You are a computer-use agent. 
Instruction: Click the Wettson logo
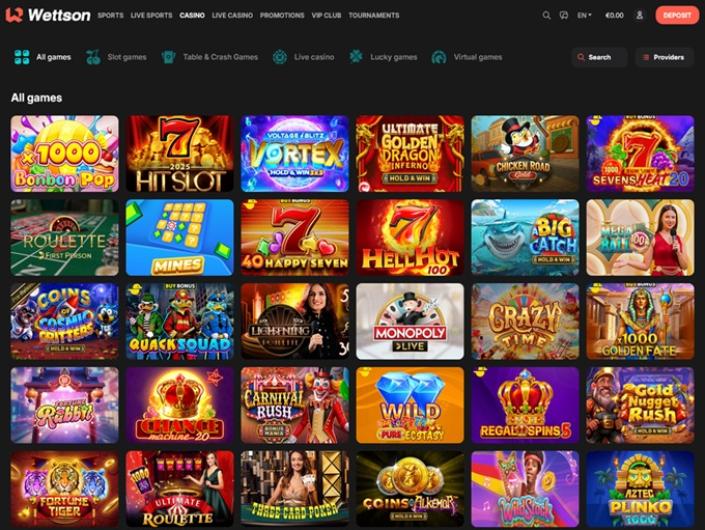coord(48,15)
